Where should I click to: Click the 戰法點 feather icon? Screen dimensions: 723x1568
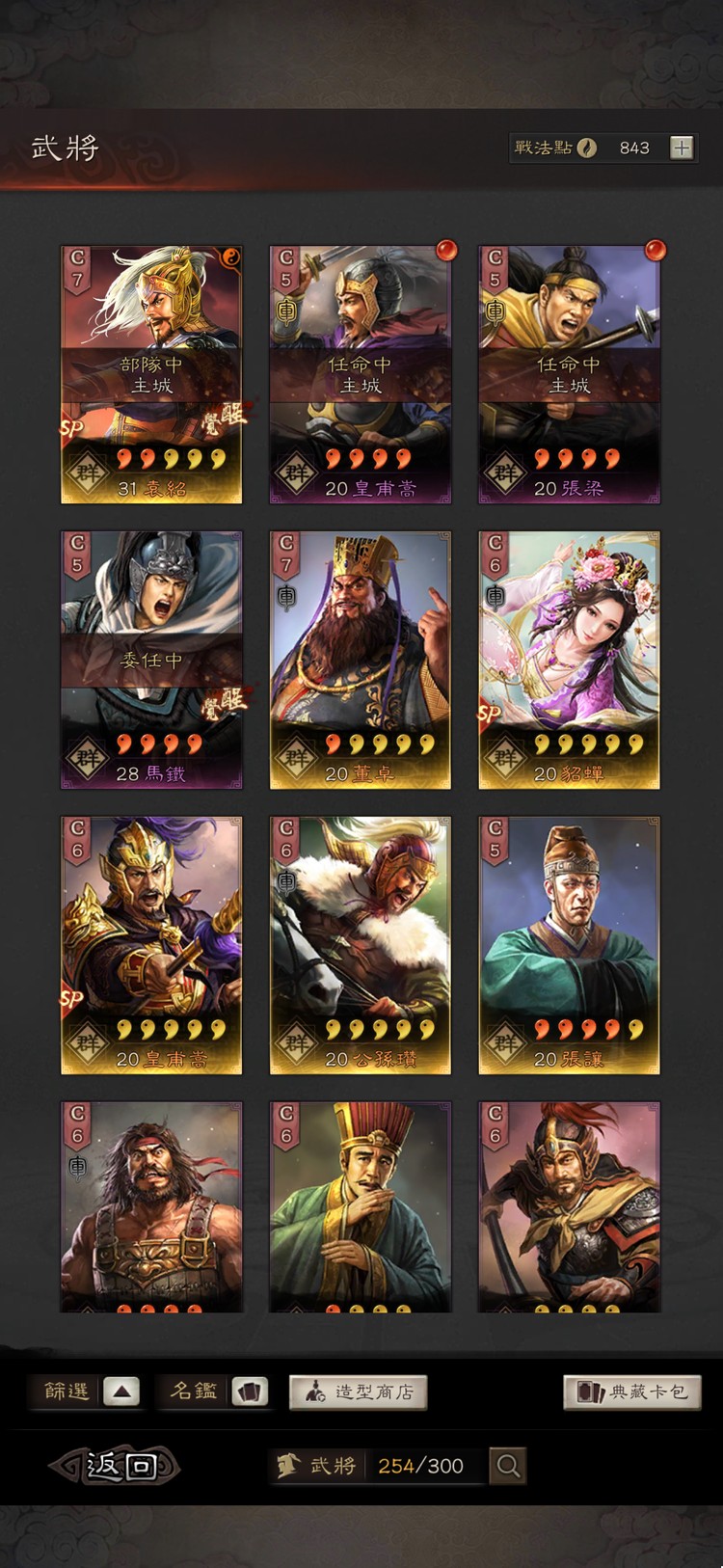coord(586,148)
